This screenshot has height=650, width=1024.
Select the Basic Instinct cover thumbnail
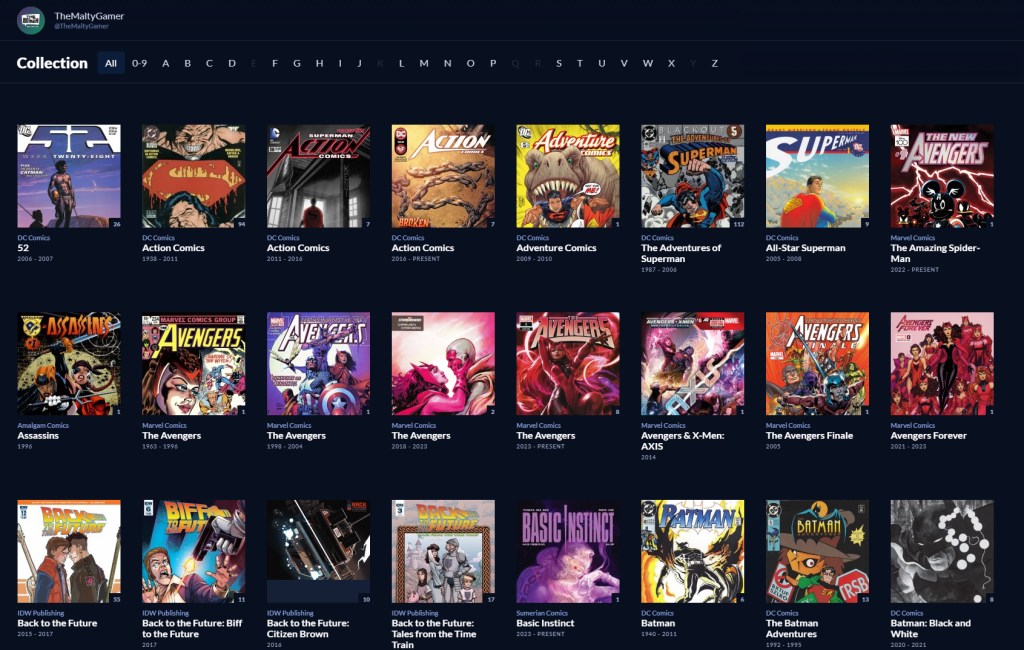567,551
